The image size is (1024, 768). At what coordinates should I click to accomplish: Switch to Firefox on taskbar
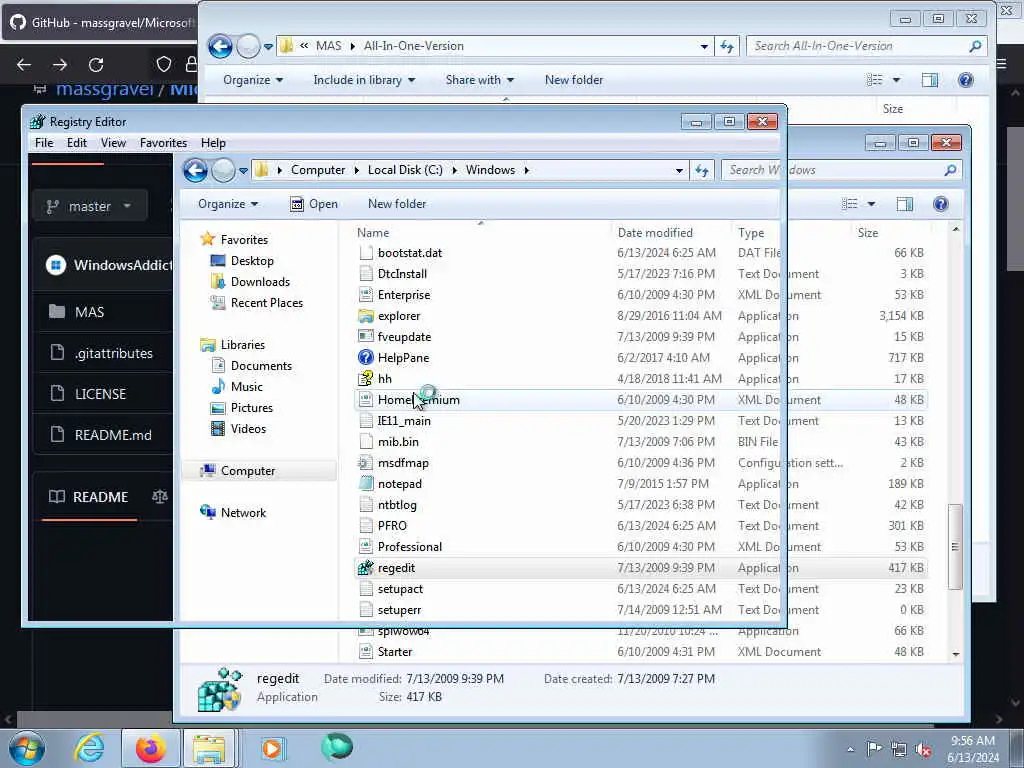point(150,748)
